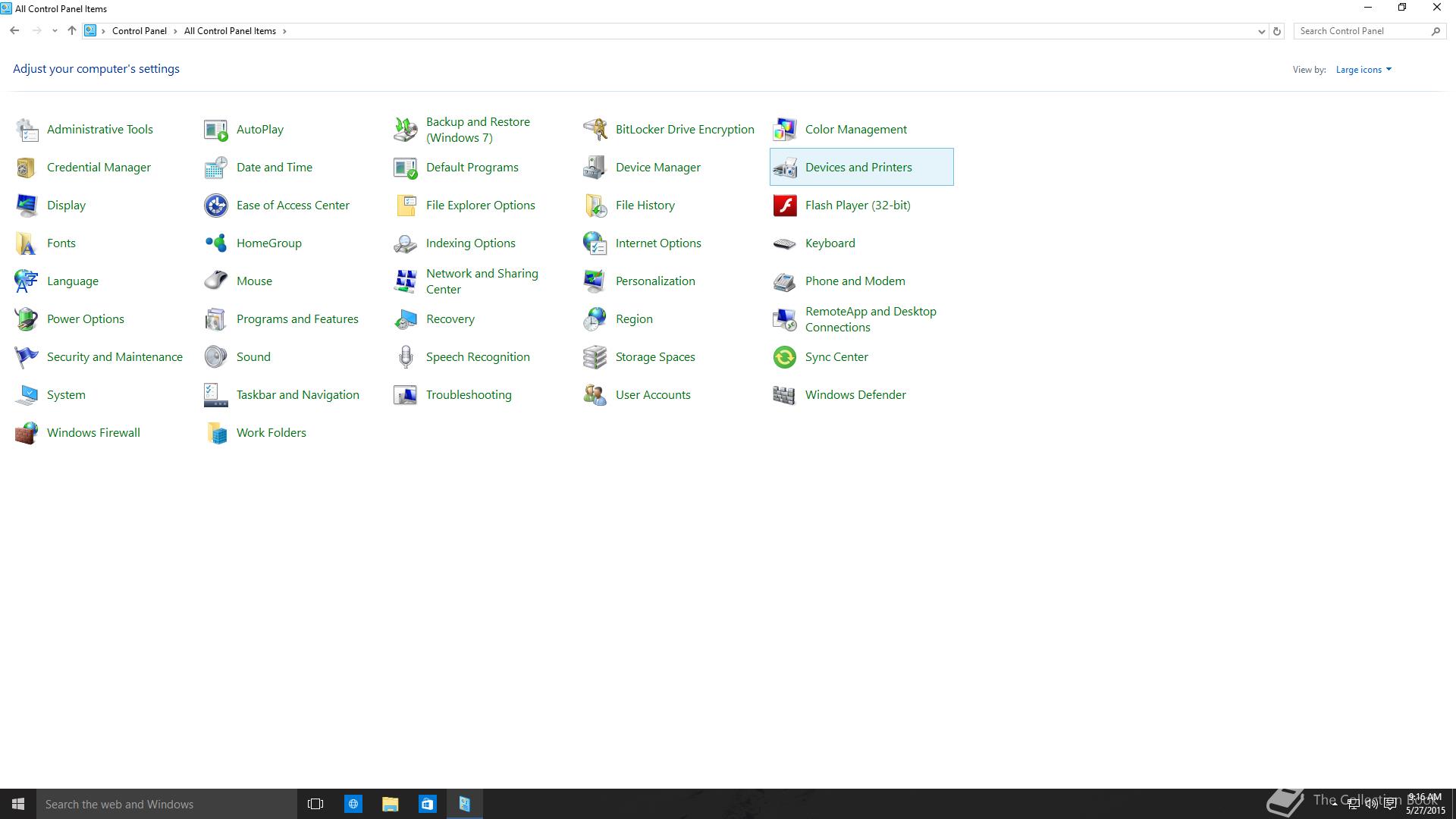Click the Credential Manager safe icon
This screenshot has height=819, width=1456.
27,168
